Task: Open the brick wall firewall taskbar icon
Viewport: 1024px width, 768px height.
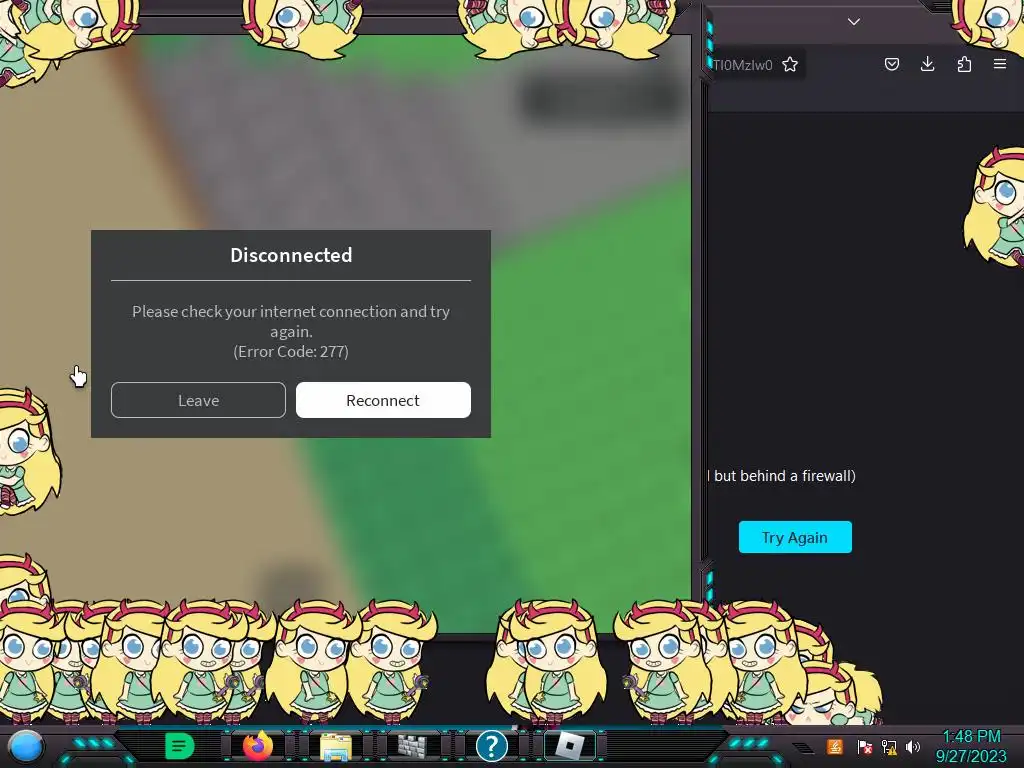Action: (x=413, y=746)
